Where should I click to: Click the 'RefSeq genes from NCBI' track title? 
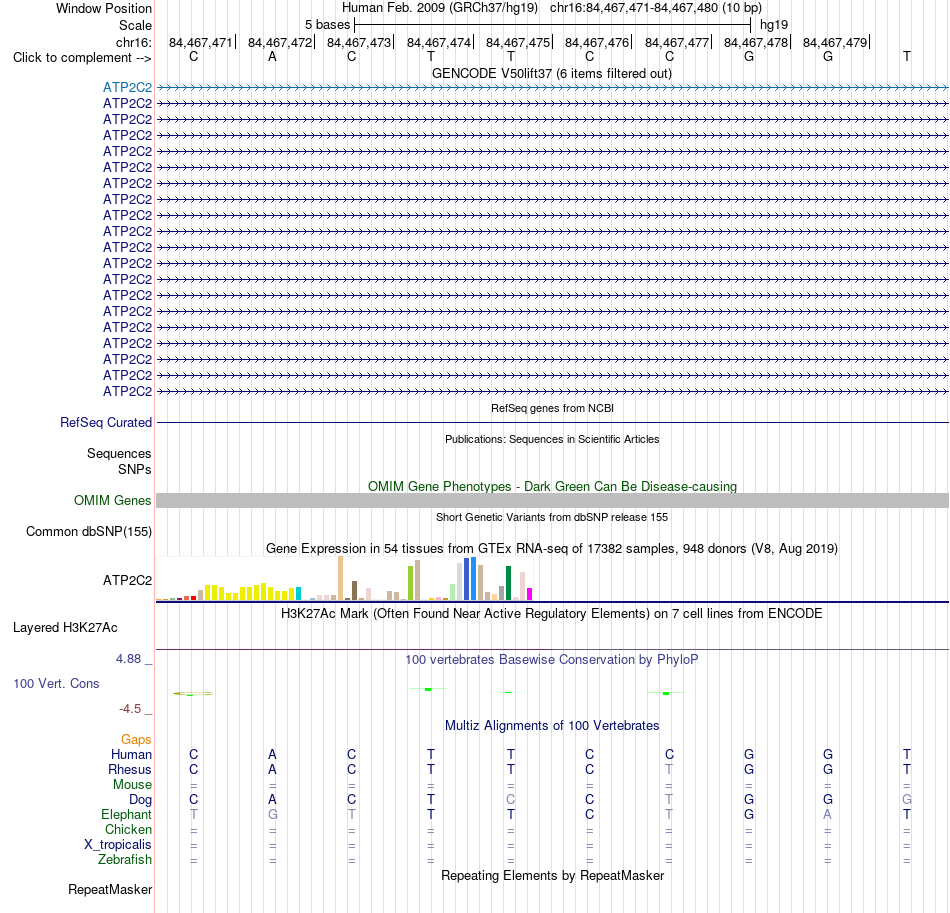[552, 408]
